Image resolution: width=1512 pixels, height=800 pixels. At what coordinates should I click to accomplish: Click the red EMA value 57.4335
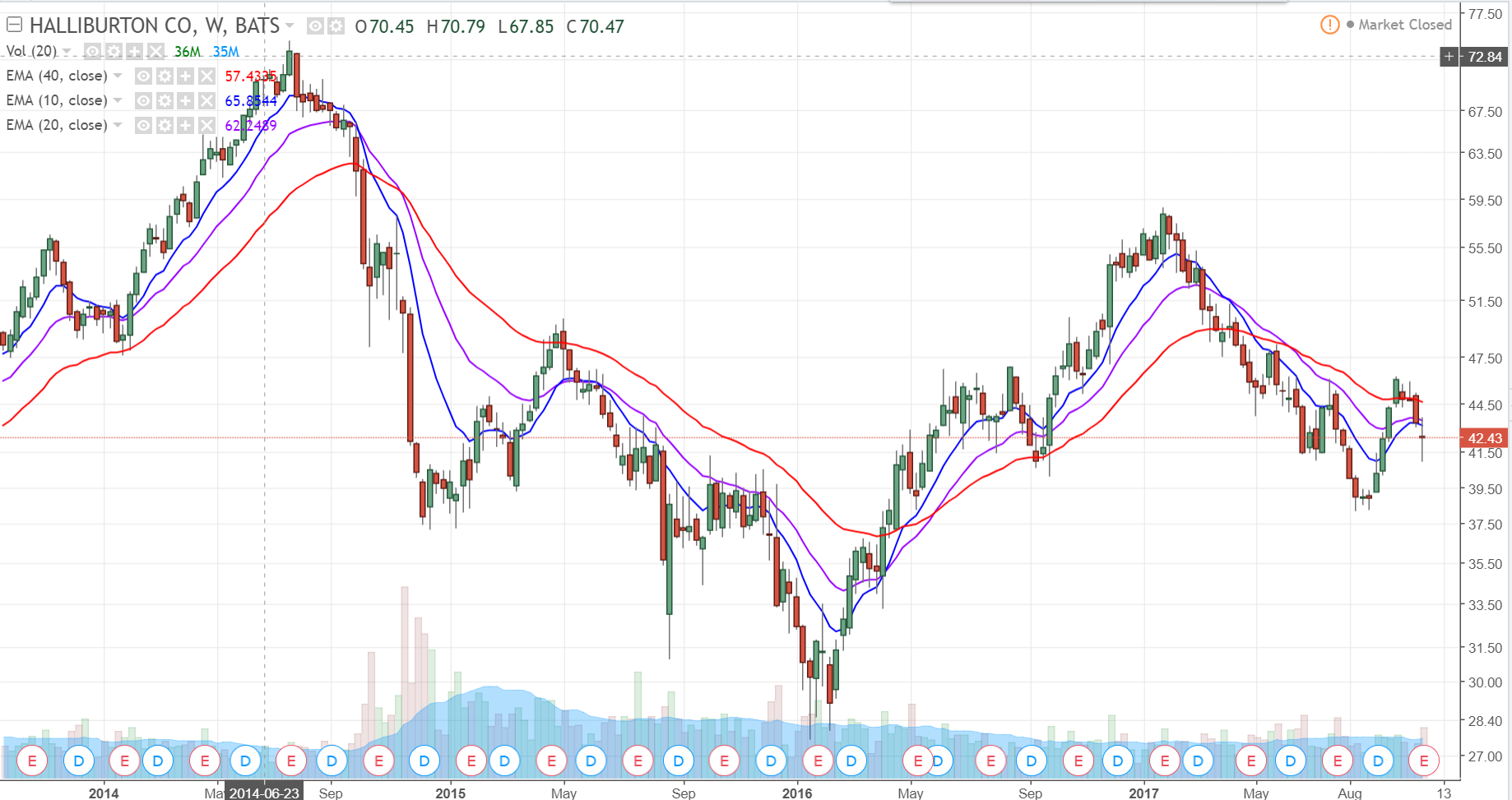[251, 76]
